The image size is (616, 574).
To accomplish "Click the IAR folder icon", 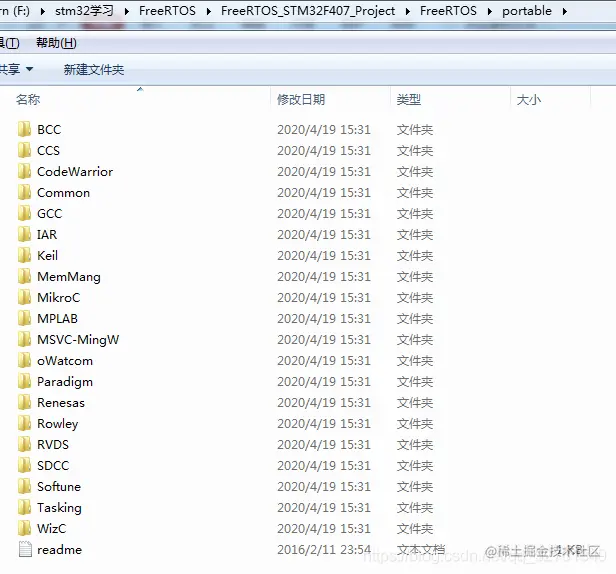I will pyautogui.click(x=24, y=234).
